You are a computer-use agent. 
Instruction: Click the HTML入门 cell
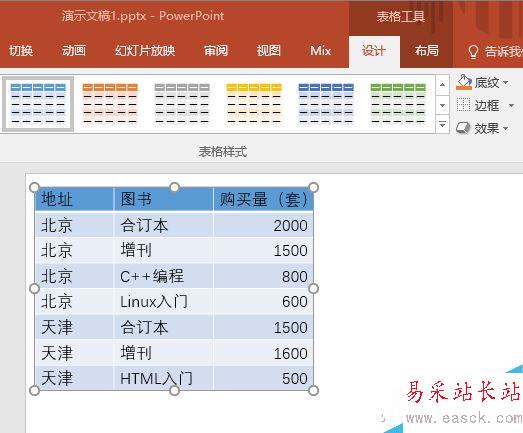(163, 378)
